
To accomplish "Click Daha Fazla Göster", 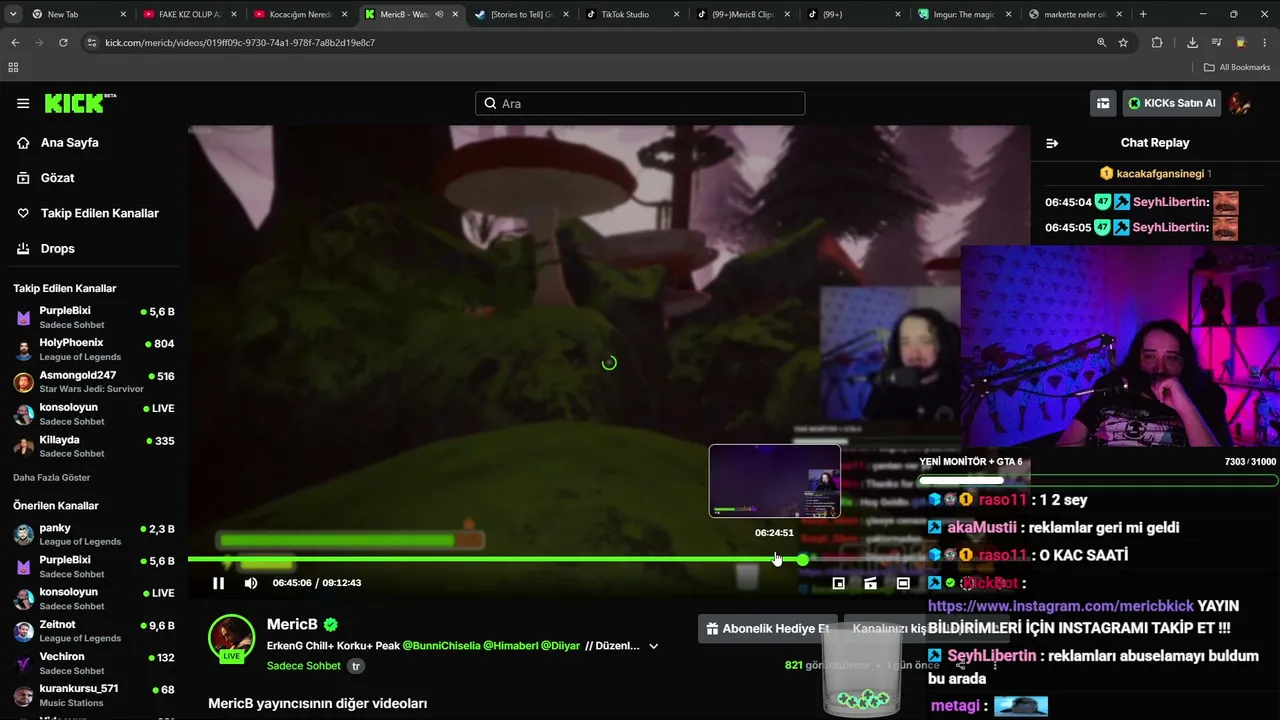I will tap(52, 478).
